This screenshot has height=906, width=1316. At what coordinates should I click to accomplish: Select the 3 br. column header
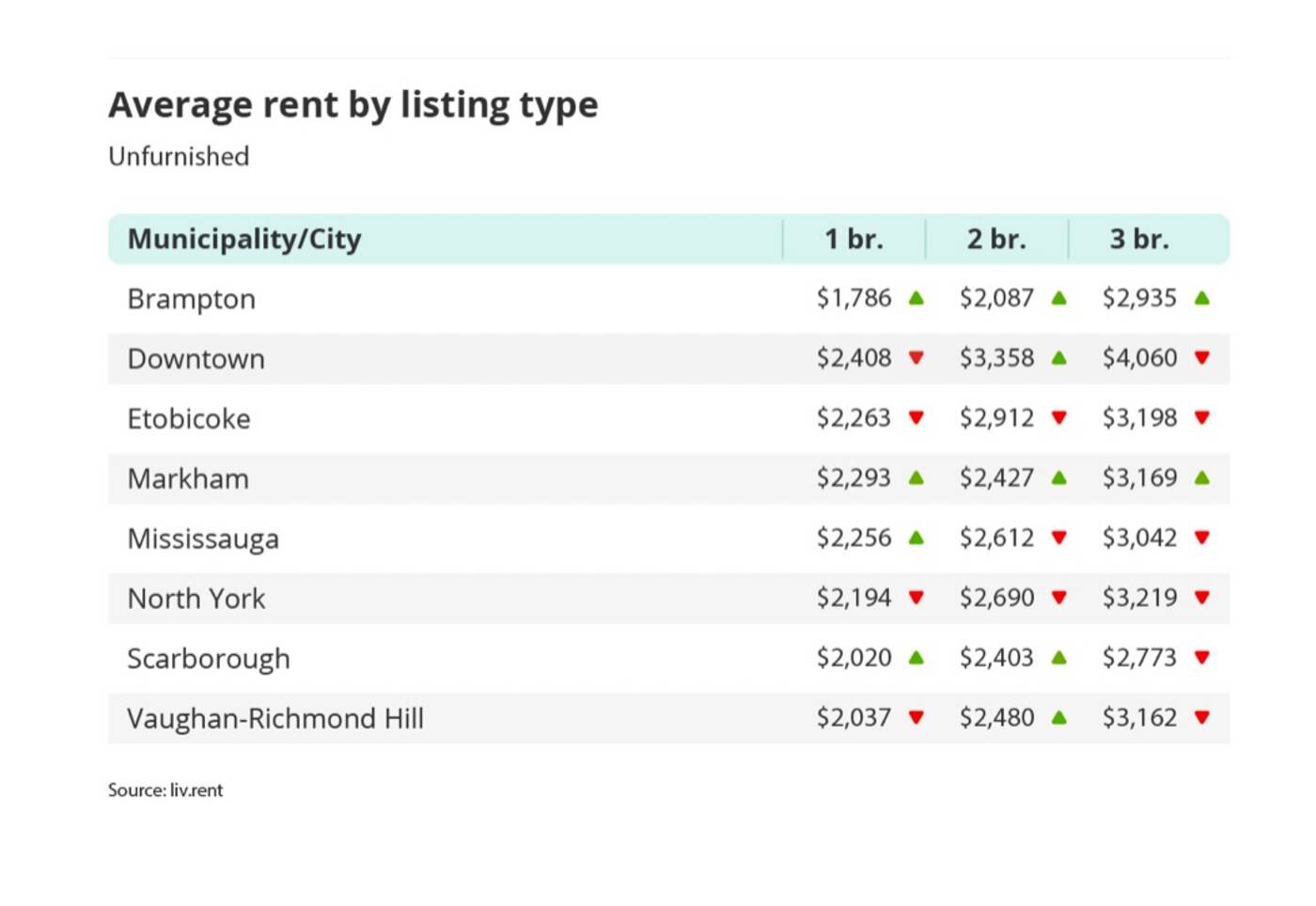1139,239
